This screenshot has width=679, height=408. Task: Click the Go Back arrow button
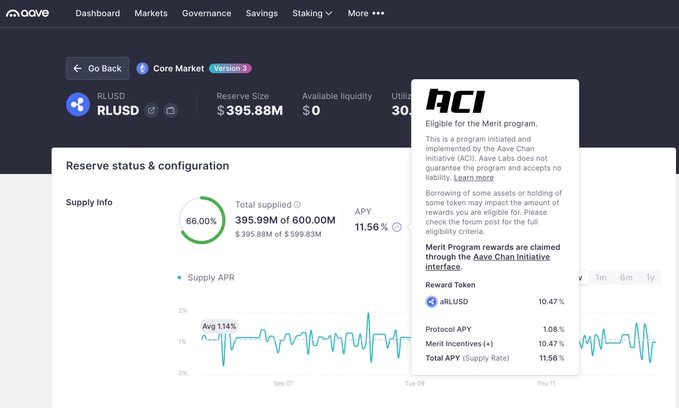pyautogui.click(x=97, y=68)
